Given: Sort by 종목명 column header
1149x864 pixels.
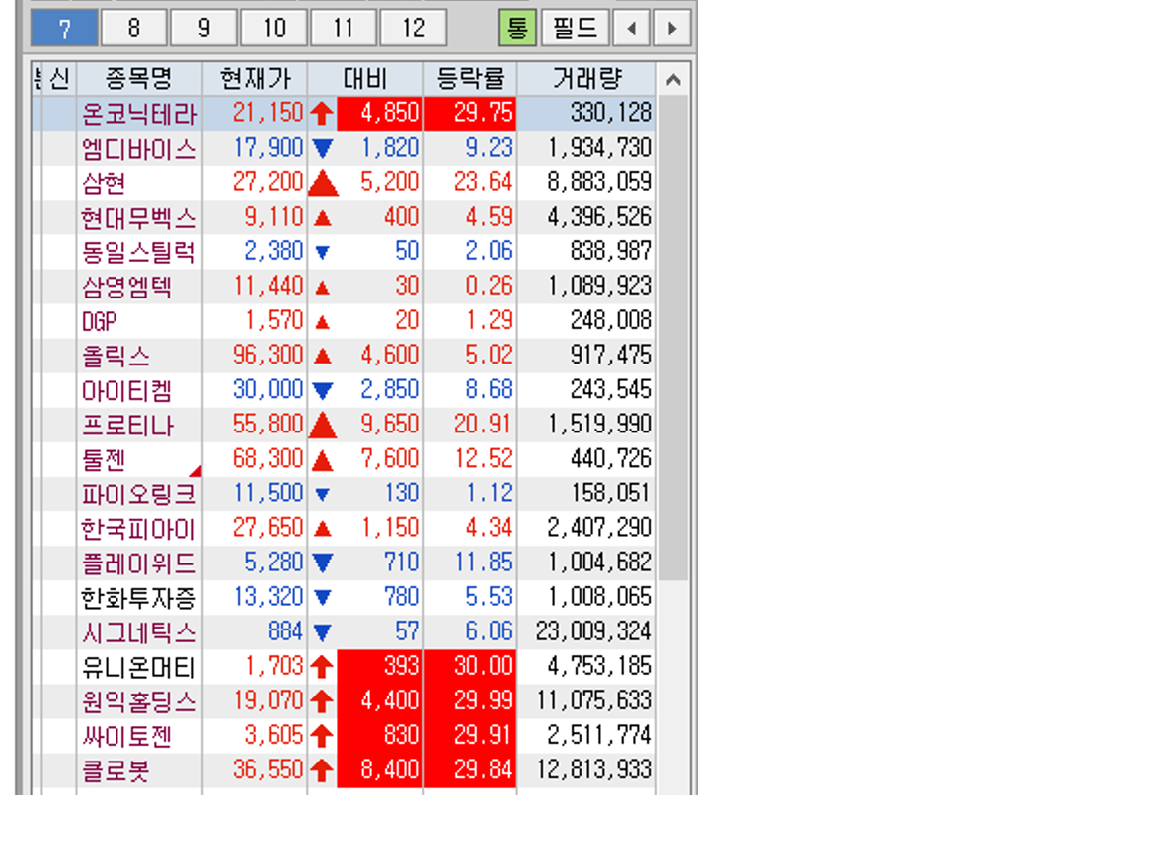Looking at the screenshot, I should pos(139,78).
